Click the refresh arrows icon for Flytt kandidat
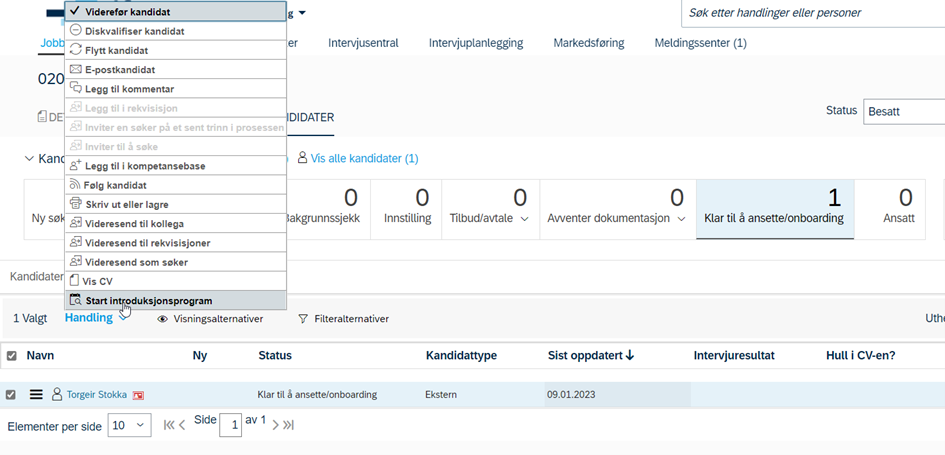The image size is (945, 455). 75,49
